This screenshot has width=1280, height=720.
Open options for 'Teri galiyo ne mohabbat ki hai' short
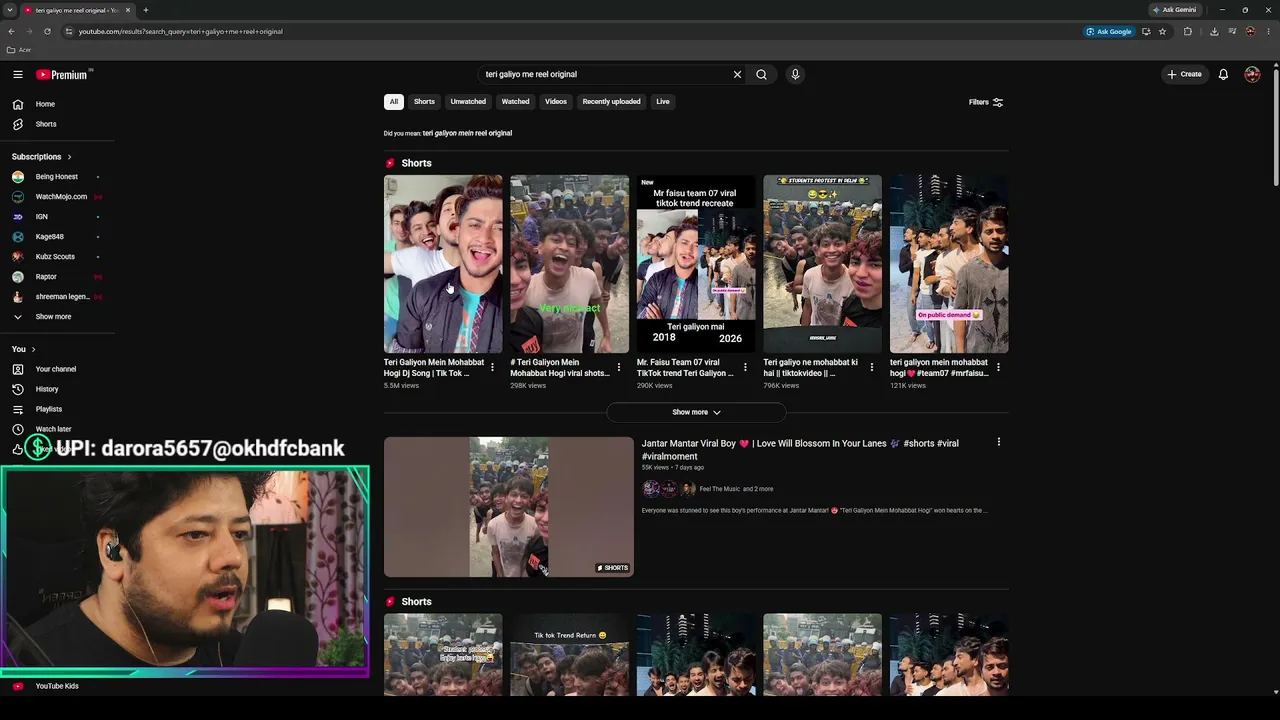click(x=872, y=368)
